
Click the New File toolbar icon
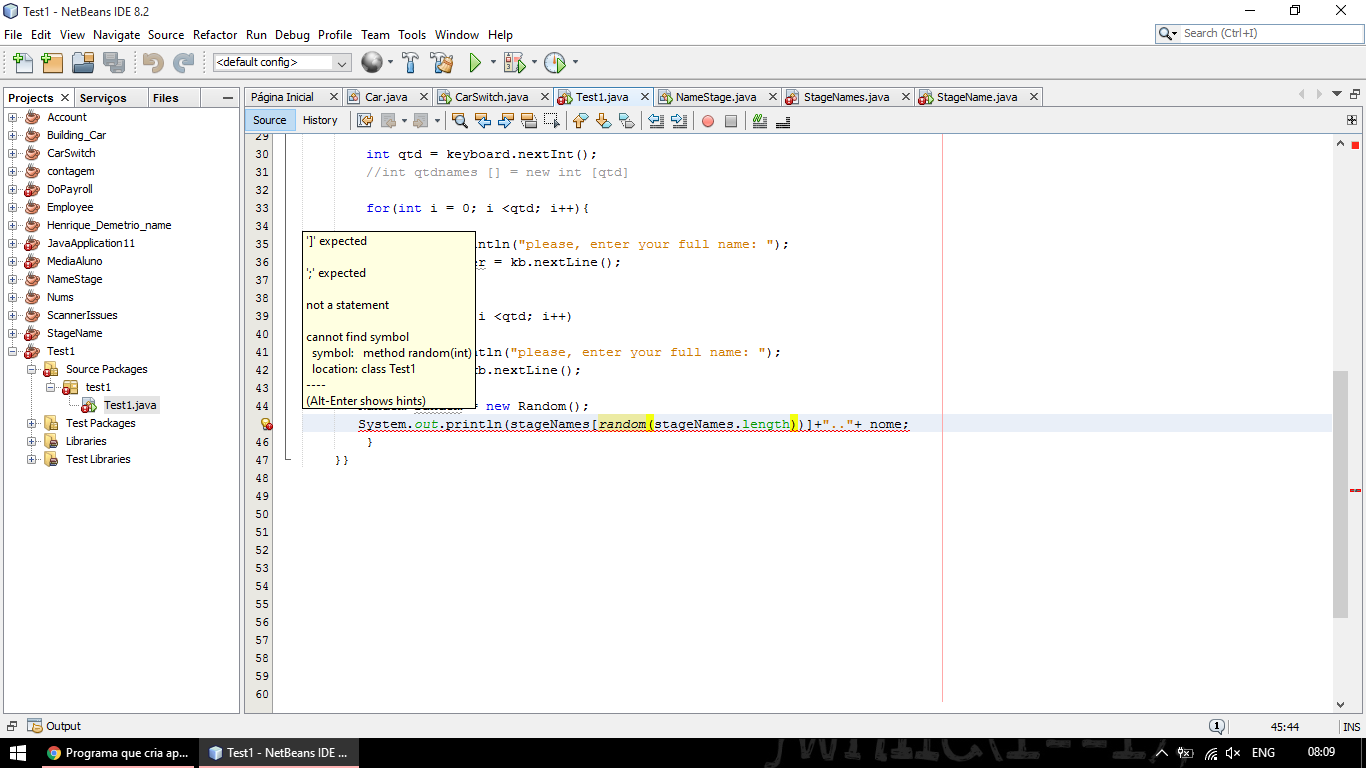point(22,63)
